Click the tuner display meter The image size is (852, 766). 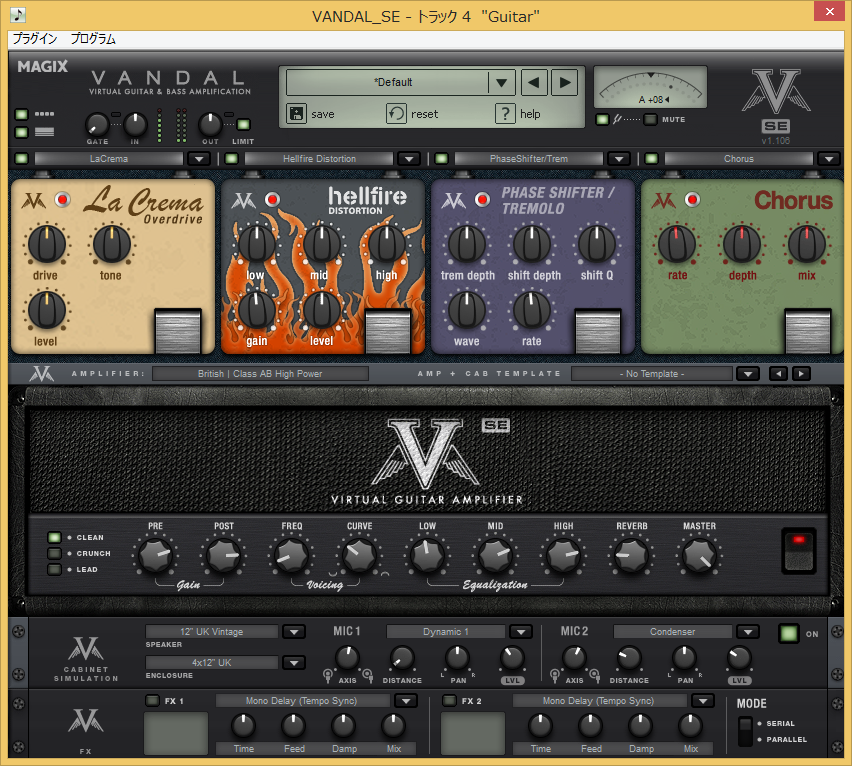[650, 87]
